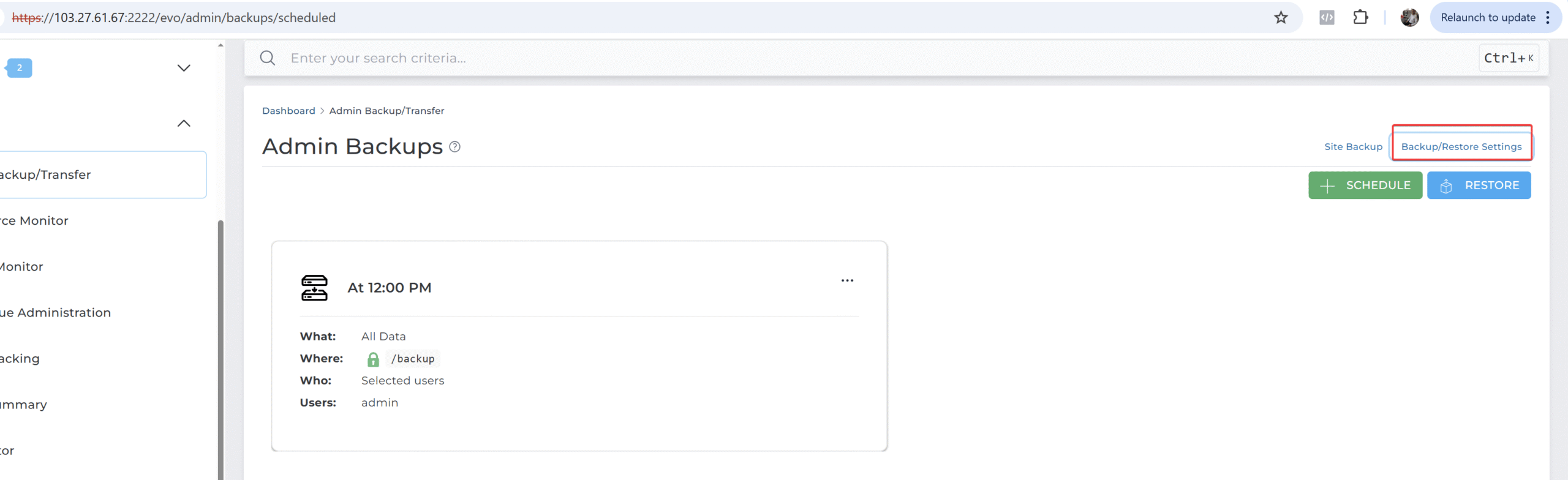The height and width of the screenshot is (480, 1568).
Task: Click the bookmark star icon
Action: [1281, 18]
